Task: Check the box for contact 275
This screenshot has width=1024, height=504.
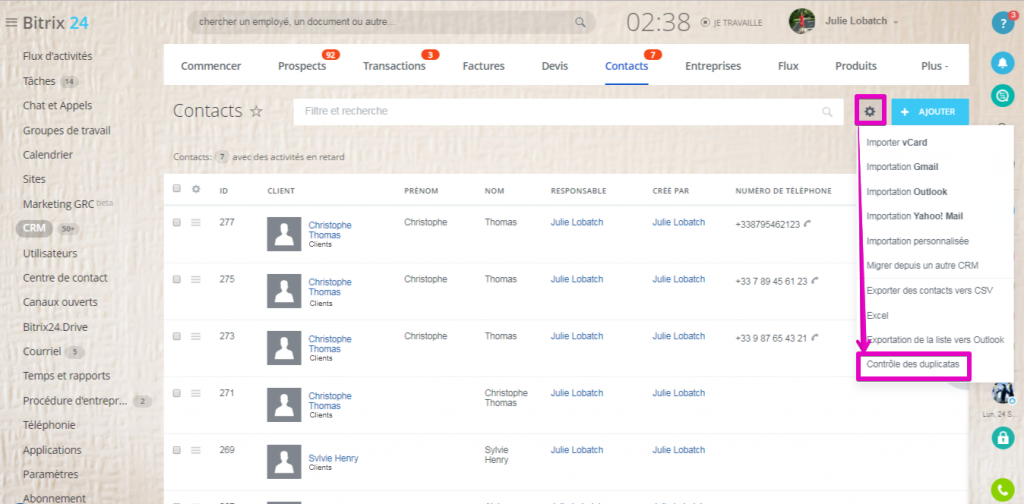Action: coord(176,279)
